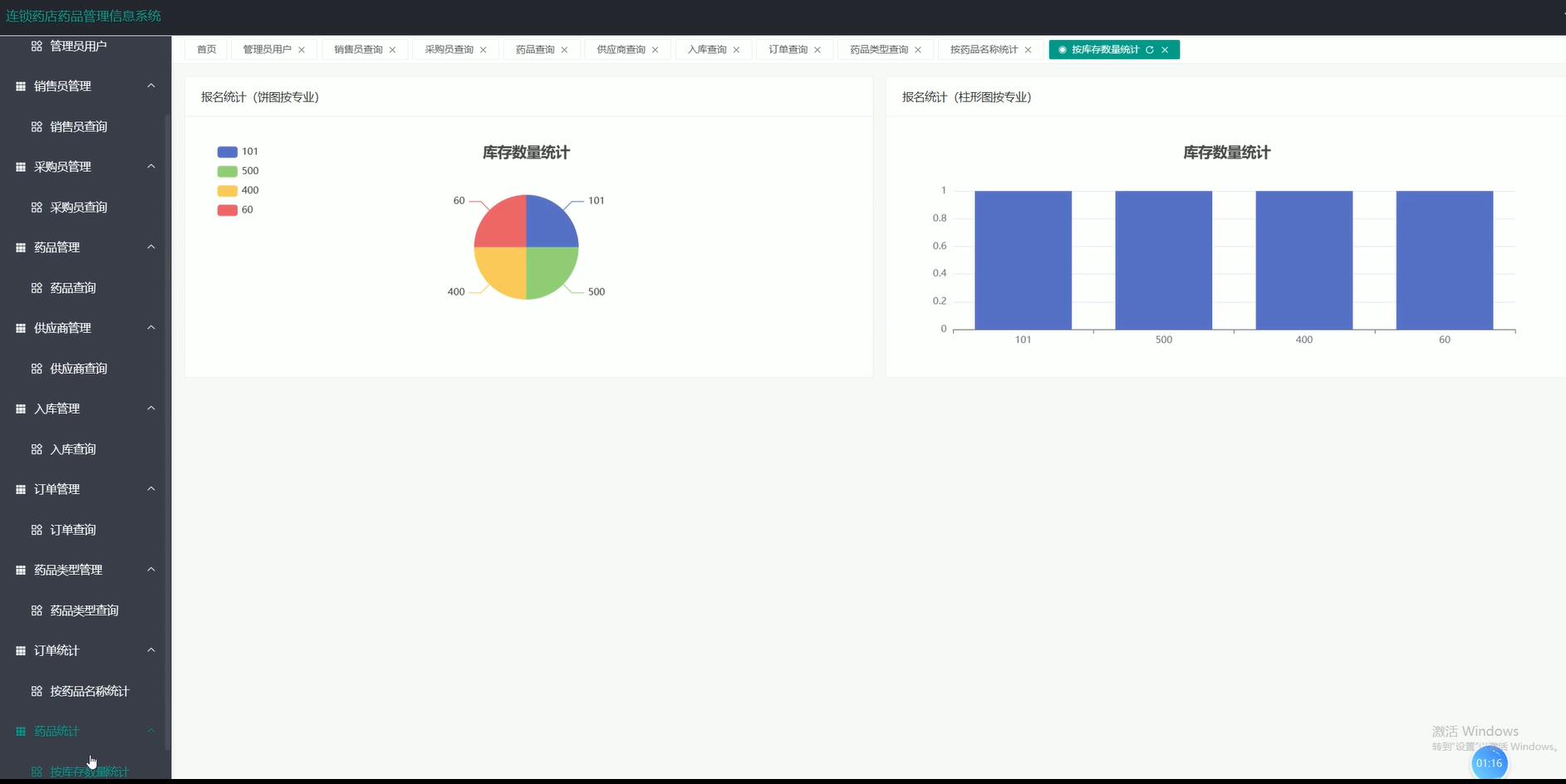Switch to the 药品类型查询 tab

tap(878, 50)
